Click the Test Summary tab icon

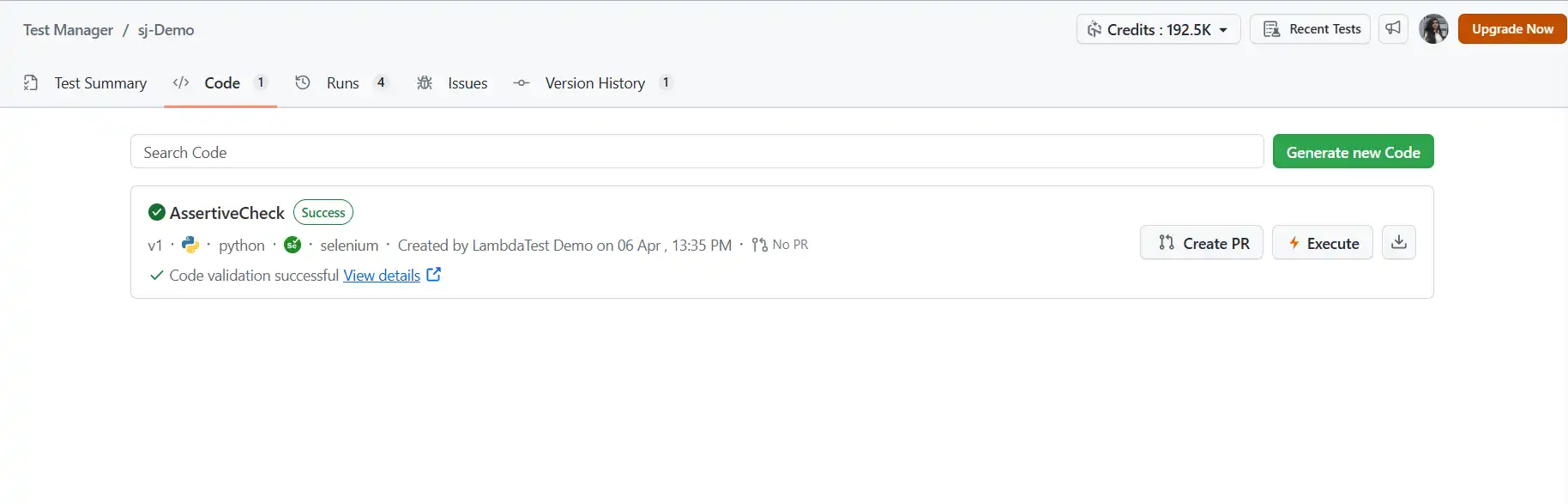pos(31,82)
